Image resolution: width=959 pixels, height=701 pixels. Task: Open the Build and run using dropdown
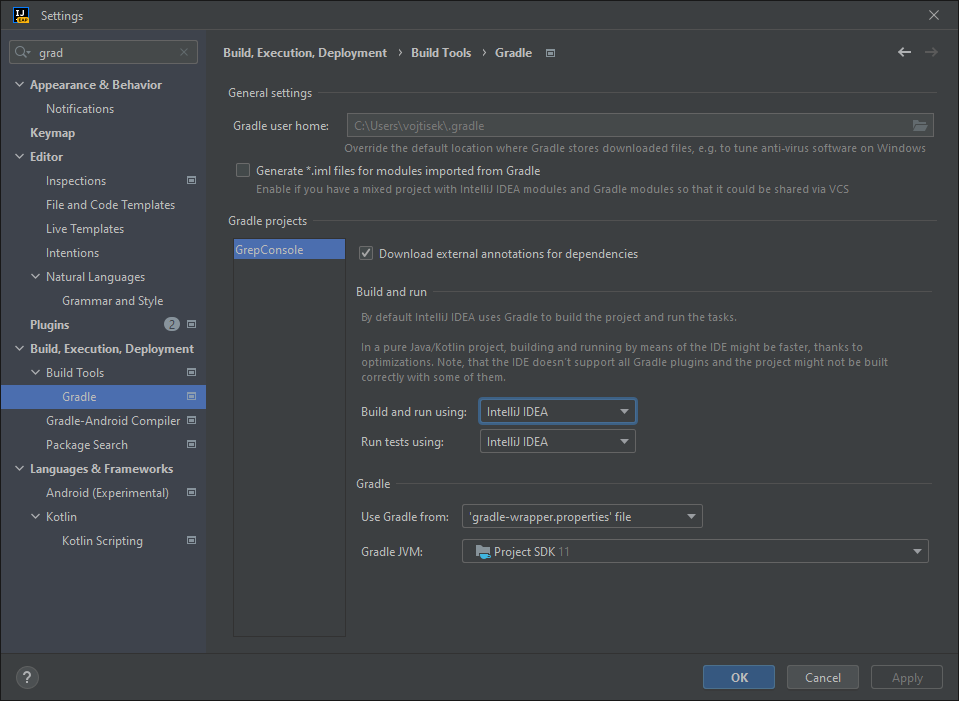click(x=557, y=411)
